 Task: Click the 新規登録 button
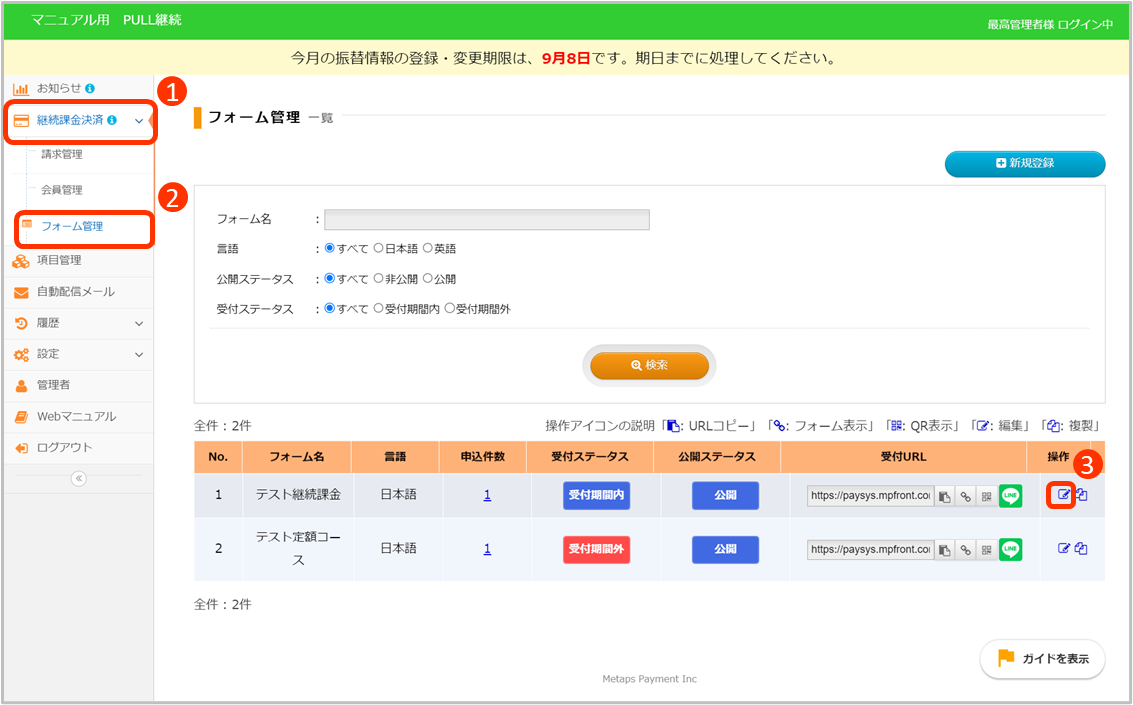tap(1024, 163)
